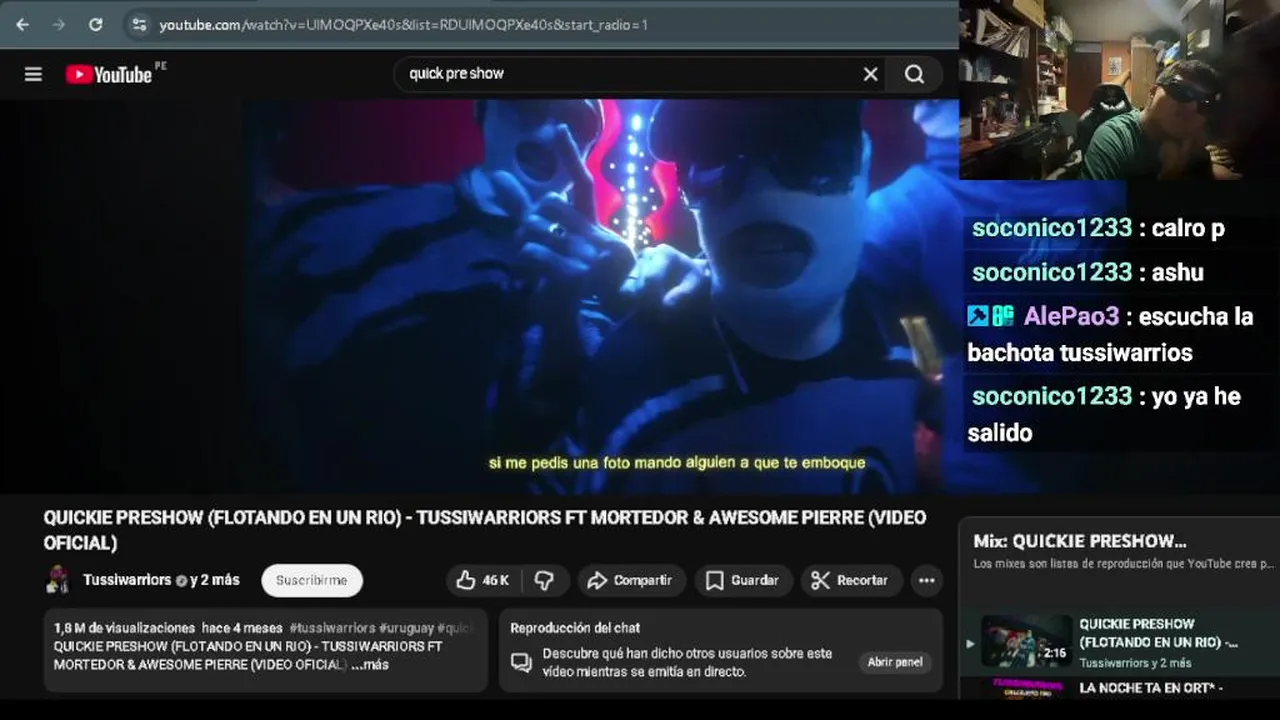Run search with magnifying glass button
This screenshot has height=720, width=1280.
click(x=914, y=74)
